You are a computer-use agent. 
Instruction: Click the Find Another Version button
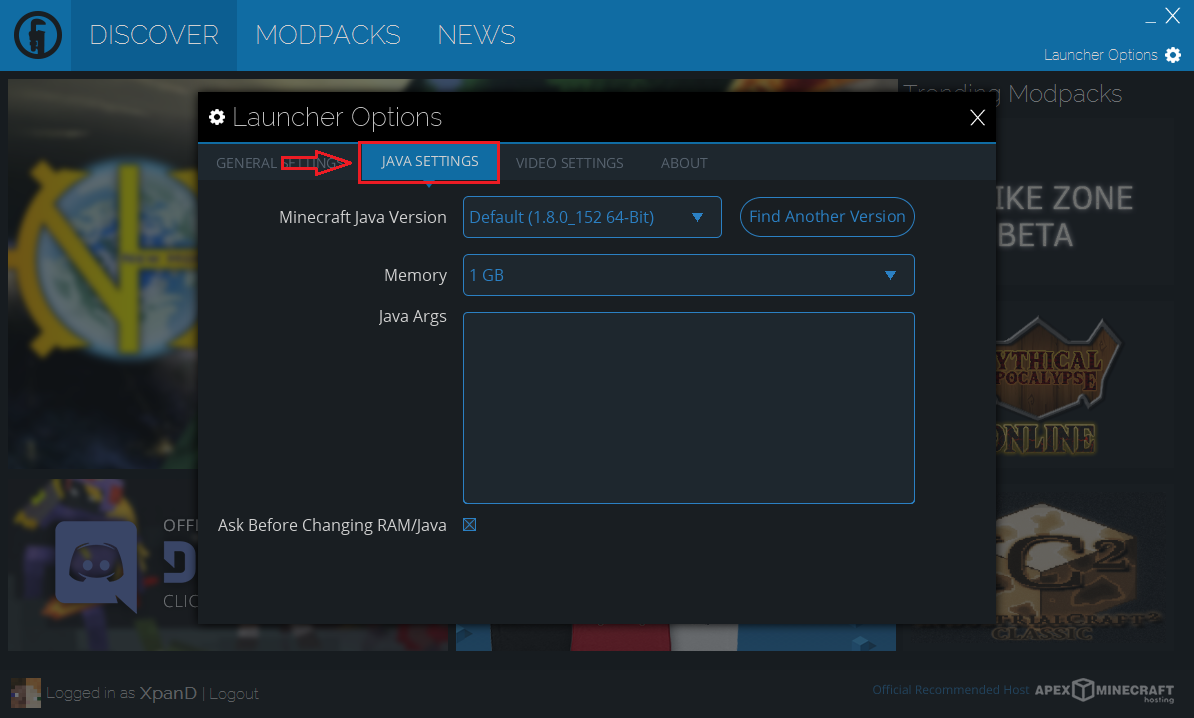tap(827, 217)
